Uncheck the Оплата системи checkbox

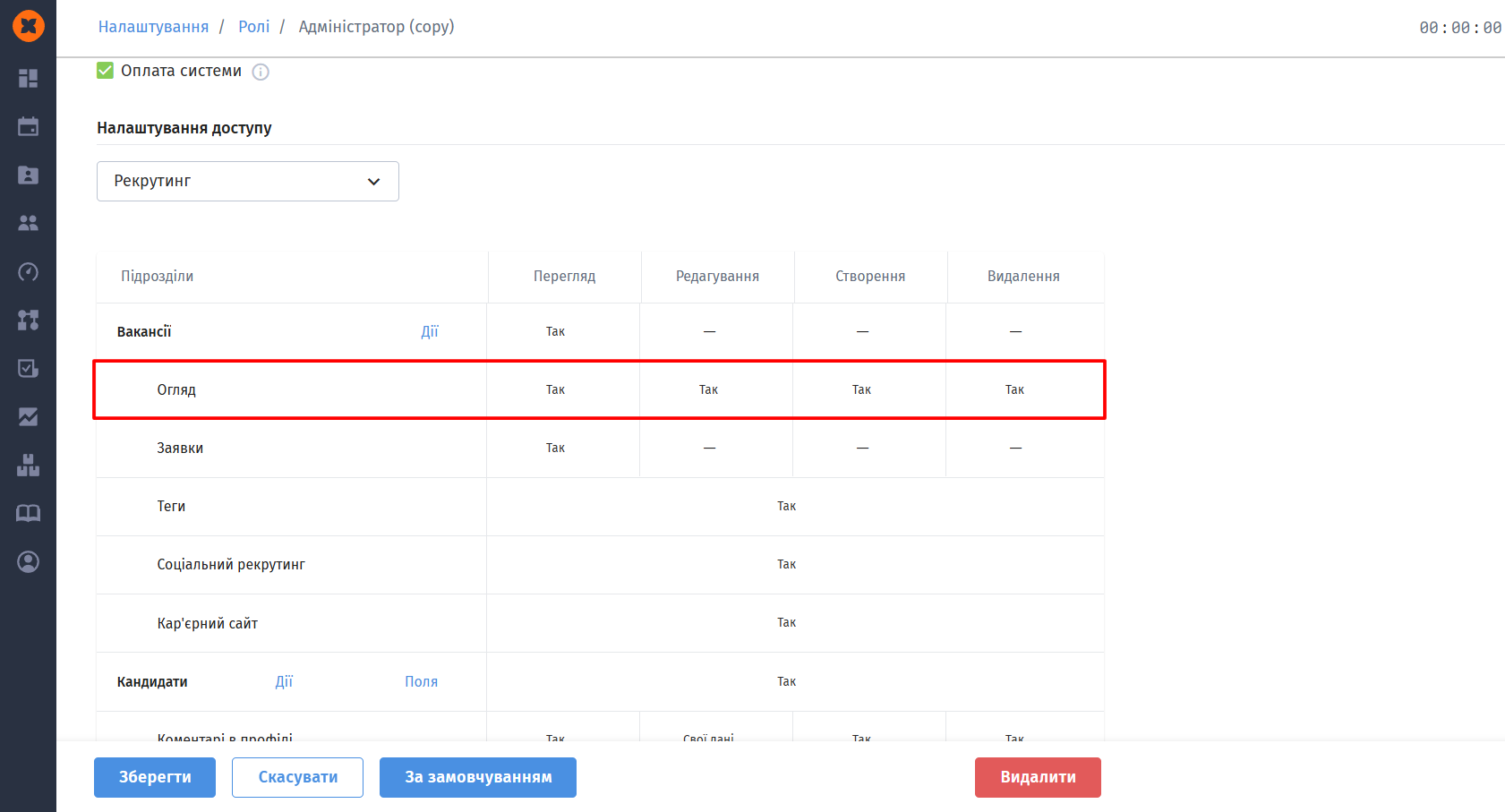pos(105,71)
